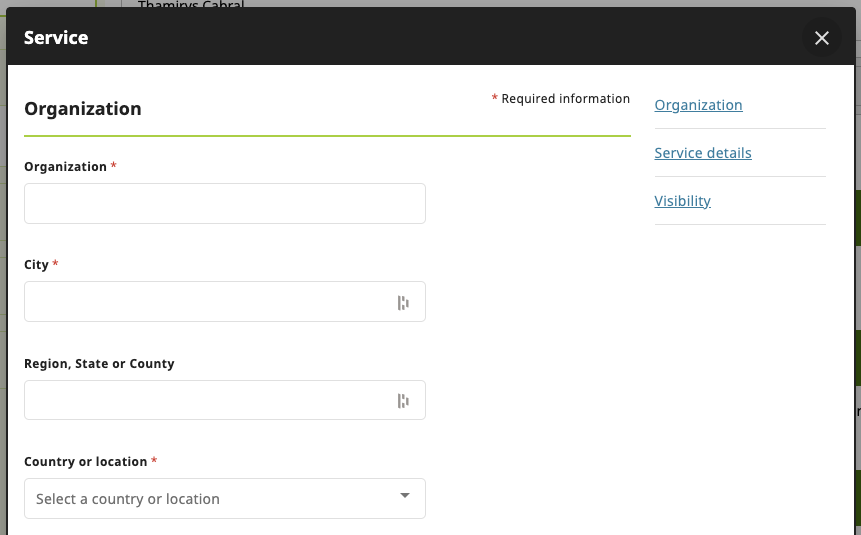The image size is (861, 535).
Task: Click the 'Service' dialog title
Action: coord(56,38)
